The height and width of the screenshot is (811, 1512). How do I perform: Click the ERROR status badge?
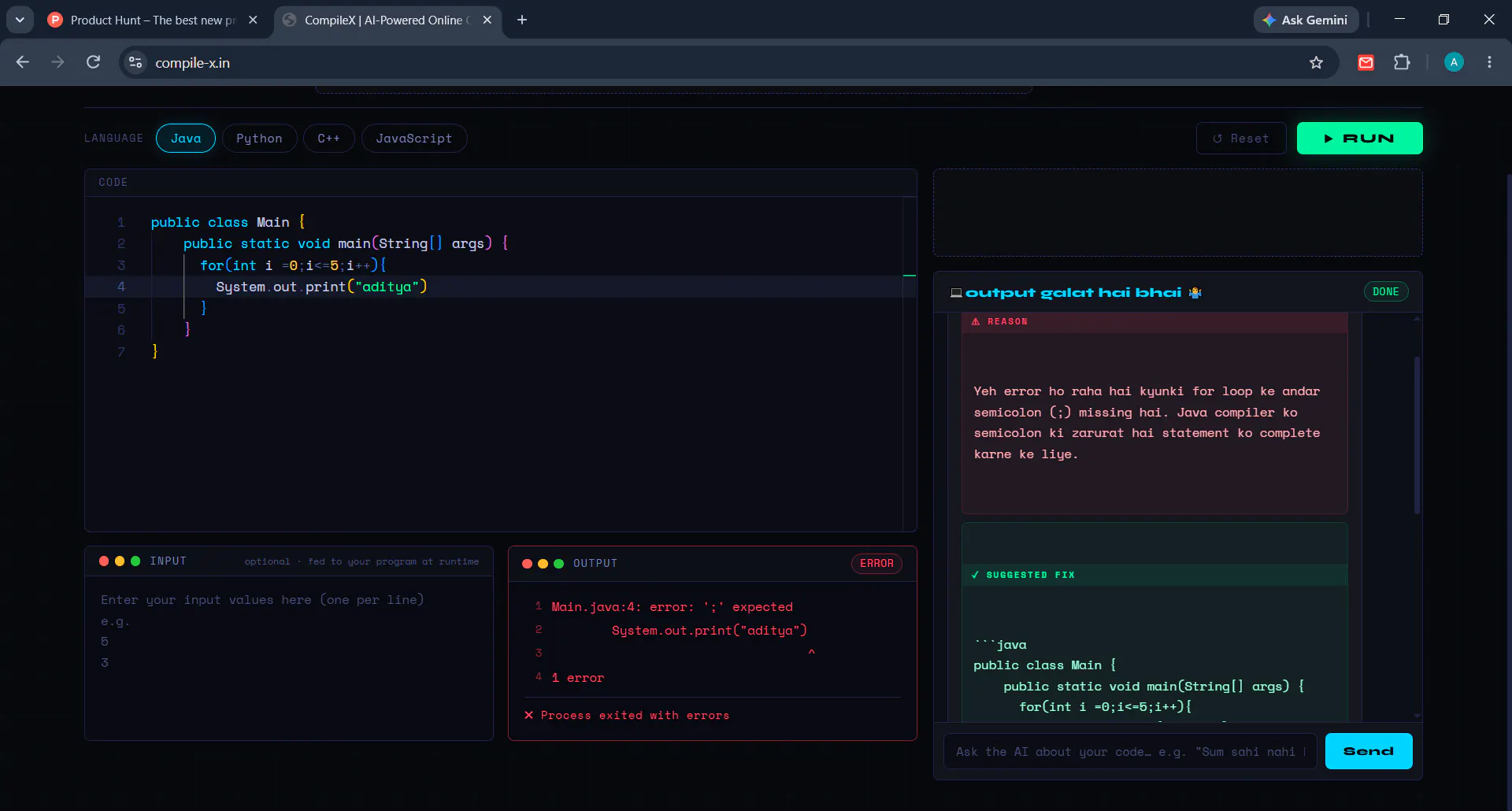(x=876, y=564)
